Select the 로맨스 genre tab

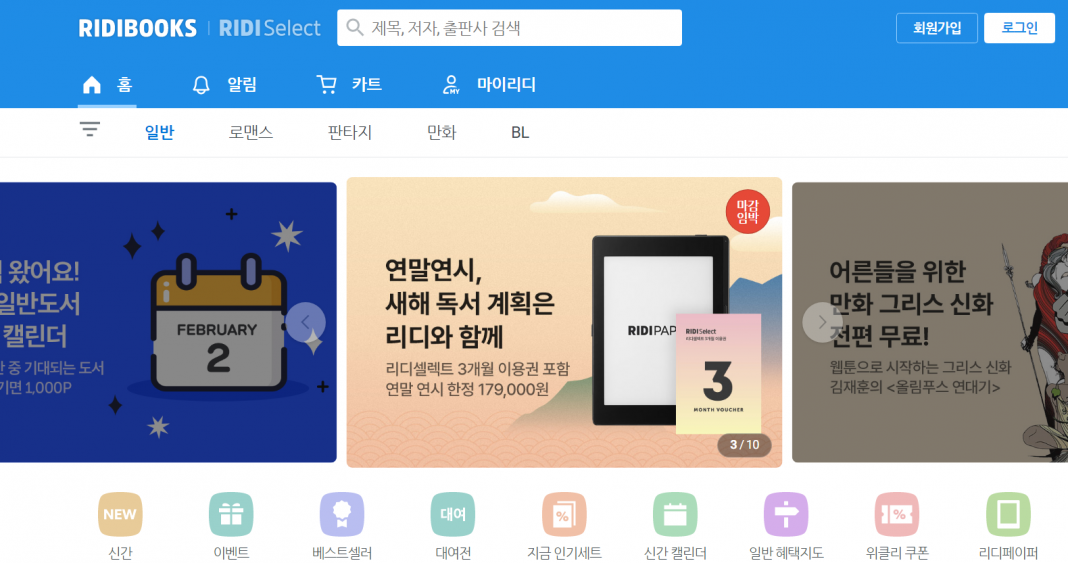[x=251, y=132]
